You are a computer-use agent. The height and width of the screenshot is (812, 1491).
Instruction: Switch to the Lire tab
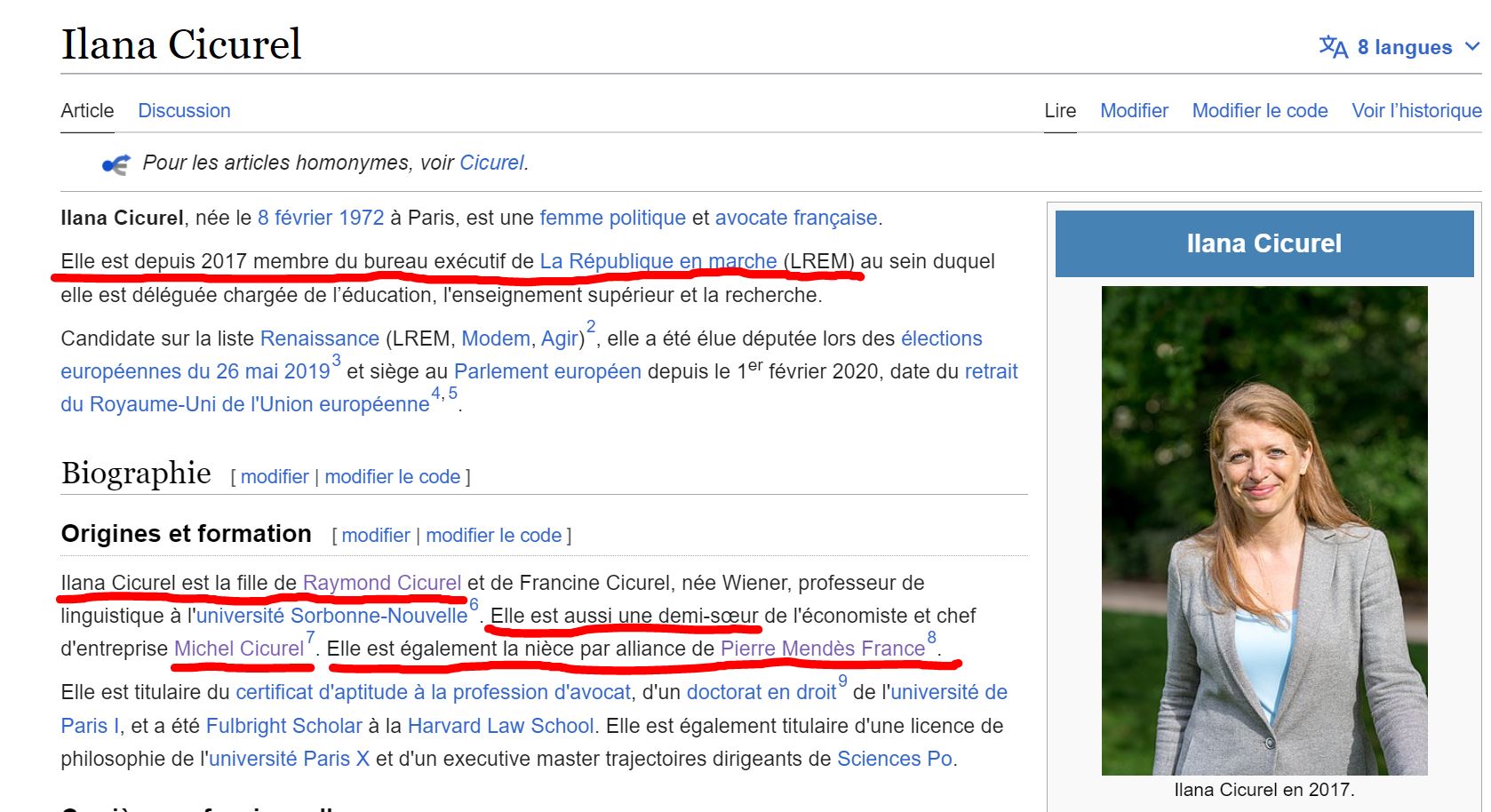point(1060,111)
